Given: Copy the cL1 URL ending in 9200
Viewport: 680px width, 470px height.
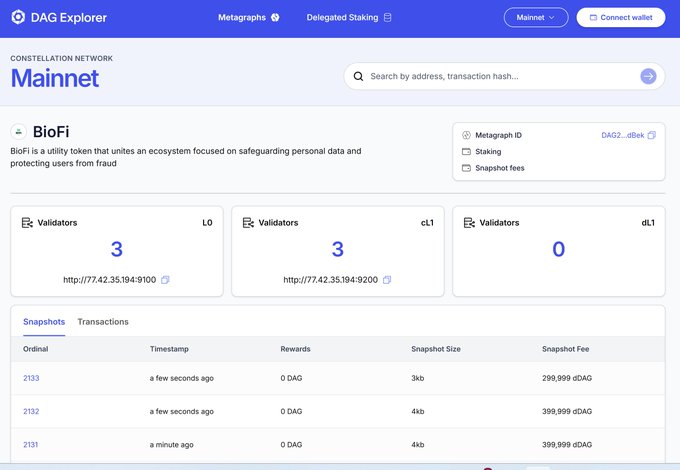Looking at the screenshot, I should tap(387, 280).
